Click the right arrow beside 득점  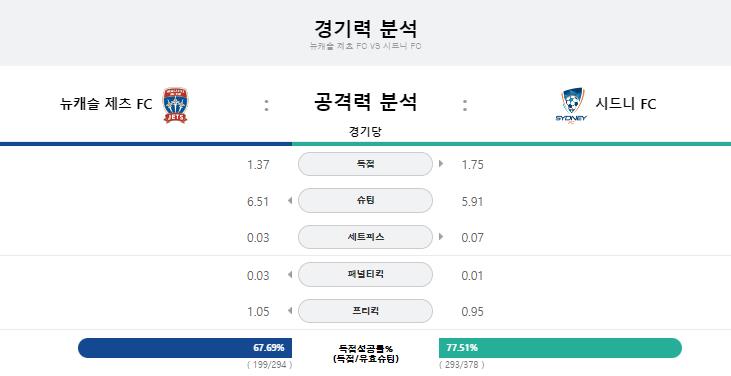[441, 164]
